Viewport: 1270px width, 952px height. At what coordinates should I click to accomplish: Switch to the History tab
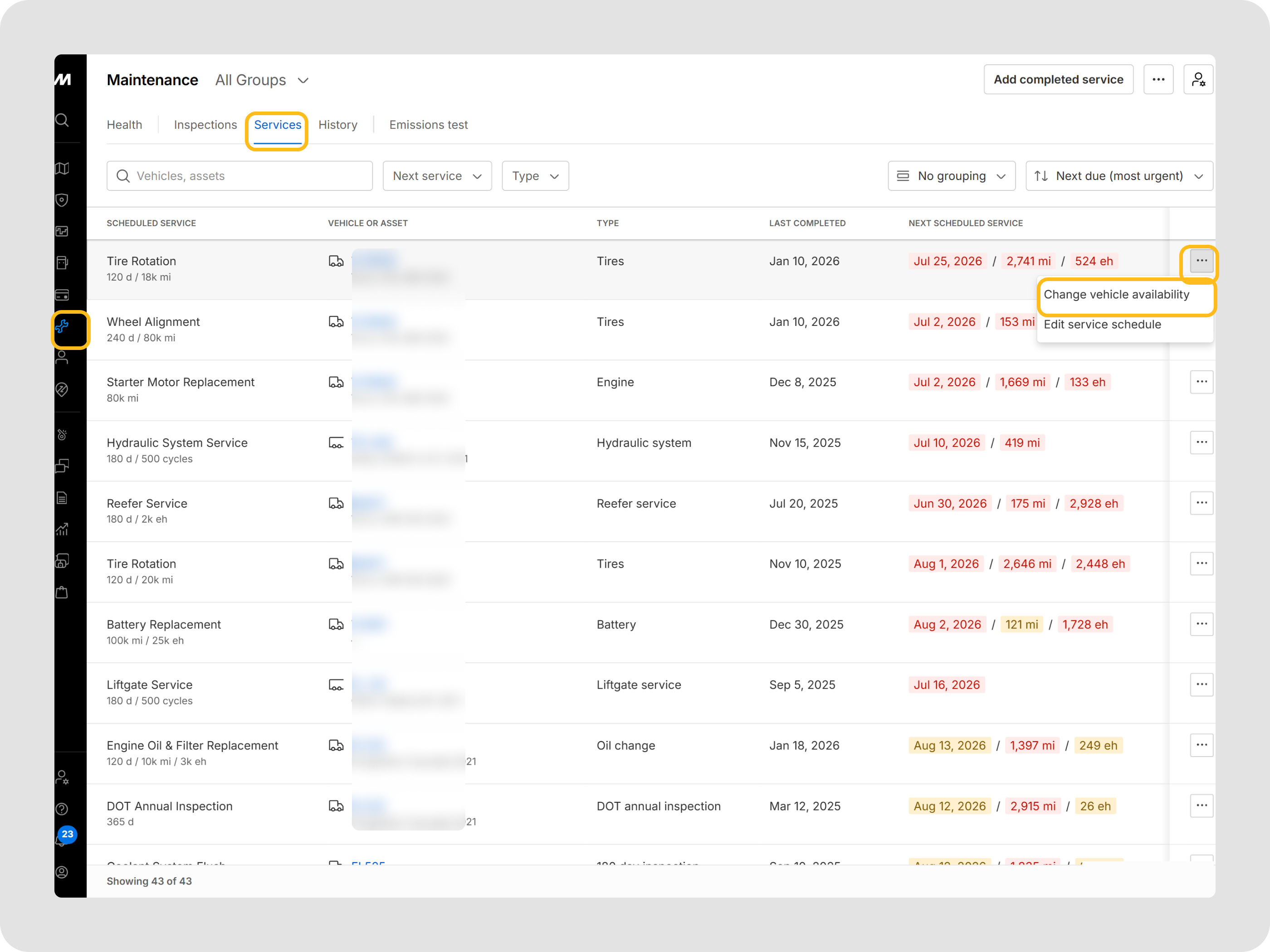point(337,125)
